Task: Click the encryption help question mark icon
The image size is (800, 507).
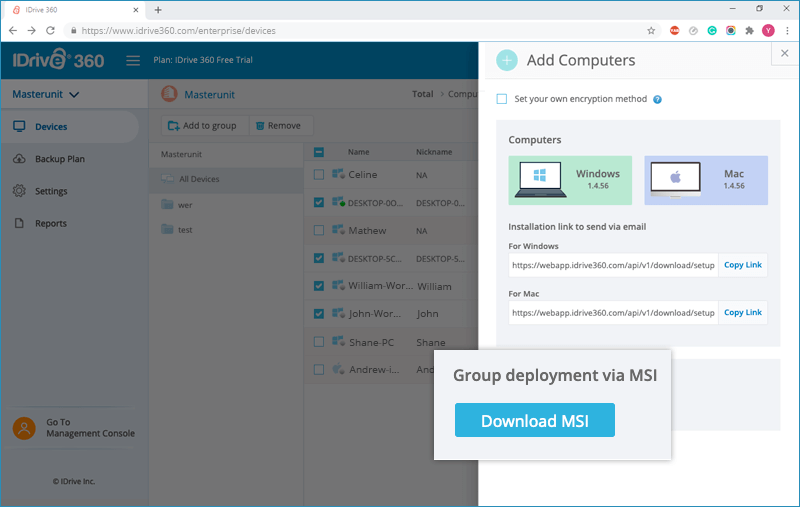Action: 658,99
